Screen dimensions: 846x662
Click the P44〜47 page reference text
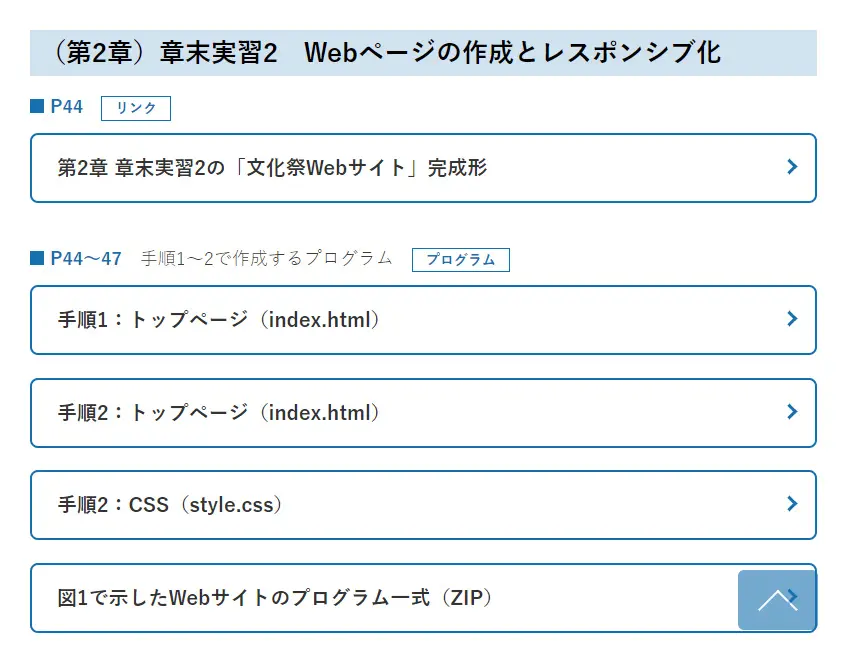tap(86, 259)
